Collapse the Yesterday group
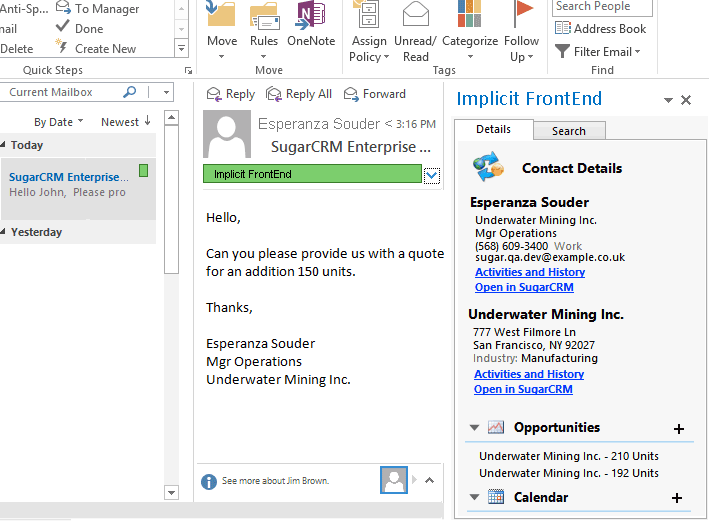The image size is (709, 521). click(3, 232)
